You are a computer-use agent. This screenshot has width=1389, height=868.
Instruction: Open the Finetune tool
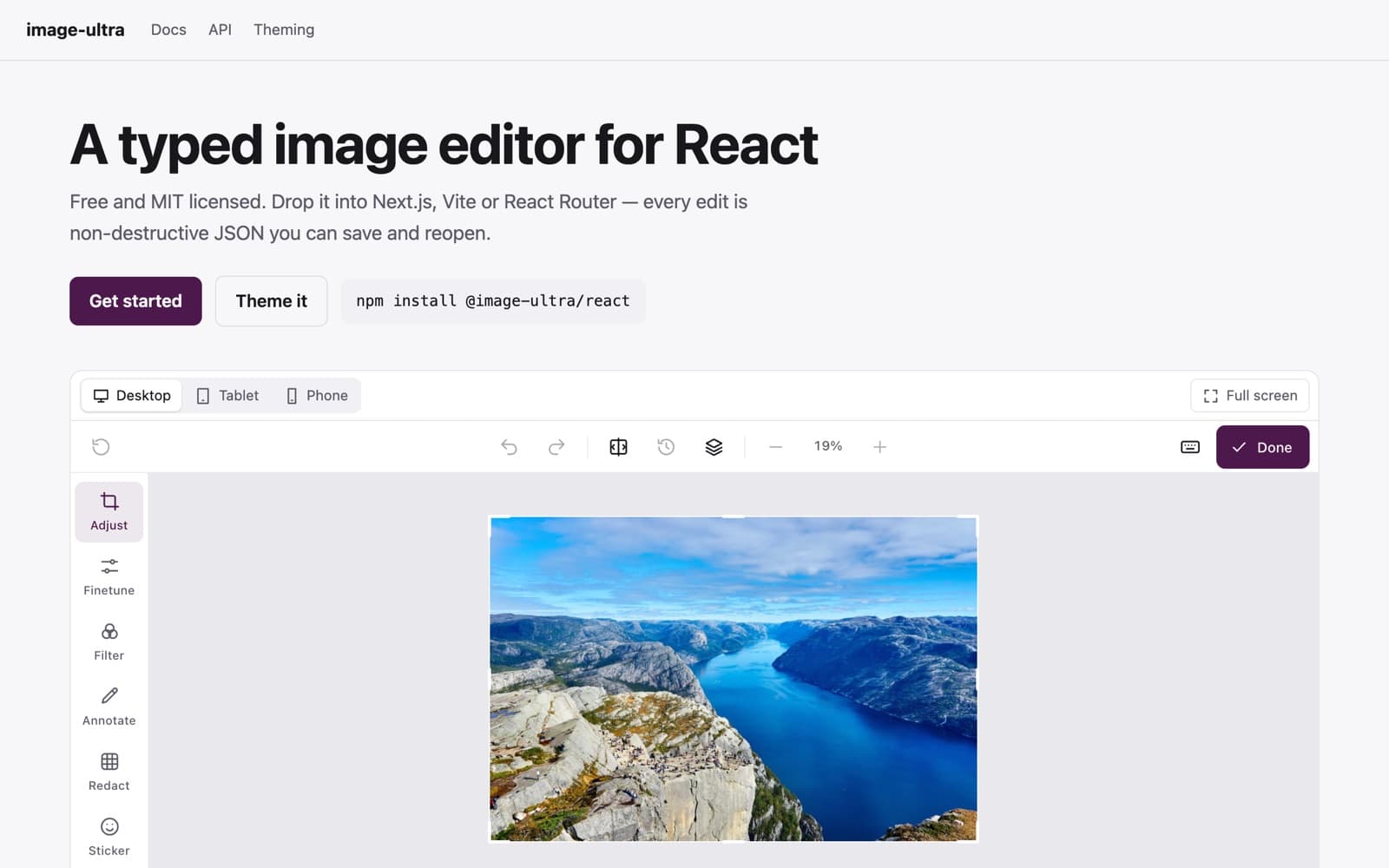109,577
